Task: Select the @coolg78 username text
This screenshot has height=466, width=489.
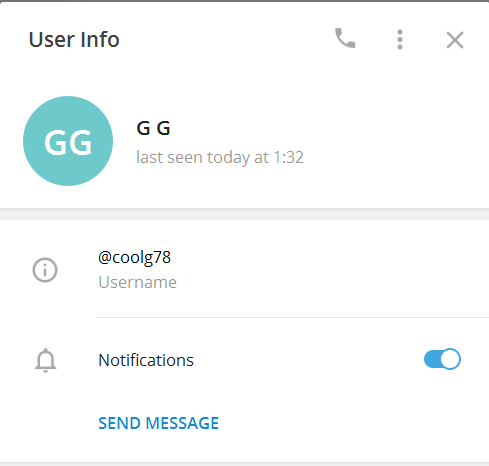Action: click(134, 258)
